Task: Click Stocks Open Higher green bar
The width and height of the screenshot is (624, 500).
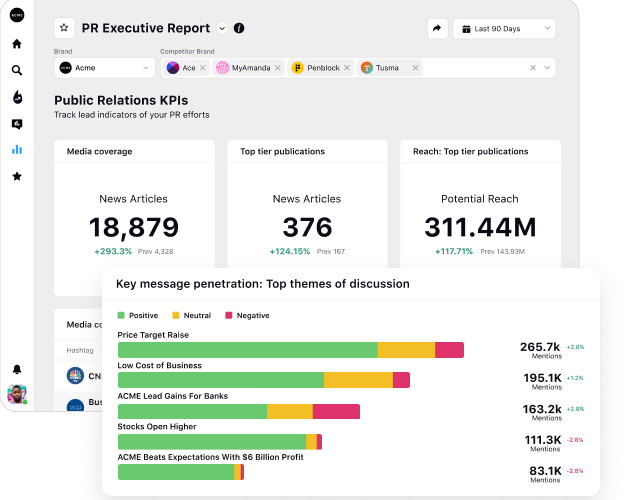Action: point(212,442)
